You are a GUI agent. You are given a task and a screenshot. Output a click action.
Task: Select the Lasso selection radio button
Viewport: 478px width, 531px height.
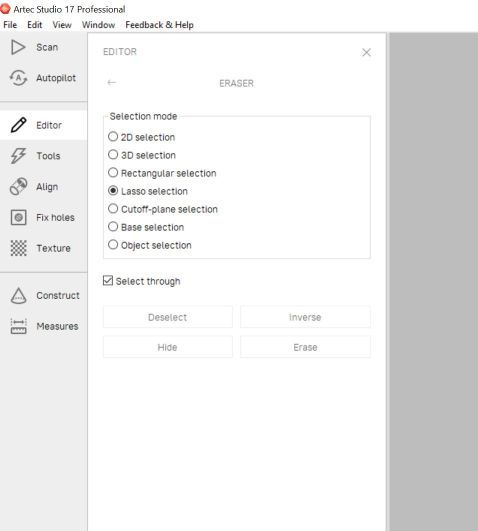pyautogui.click(x=113, y=191)
